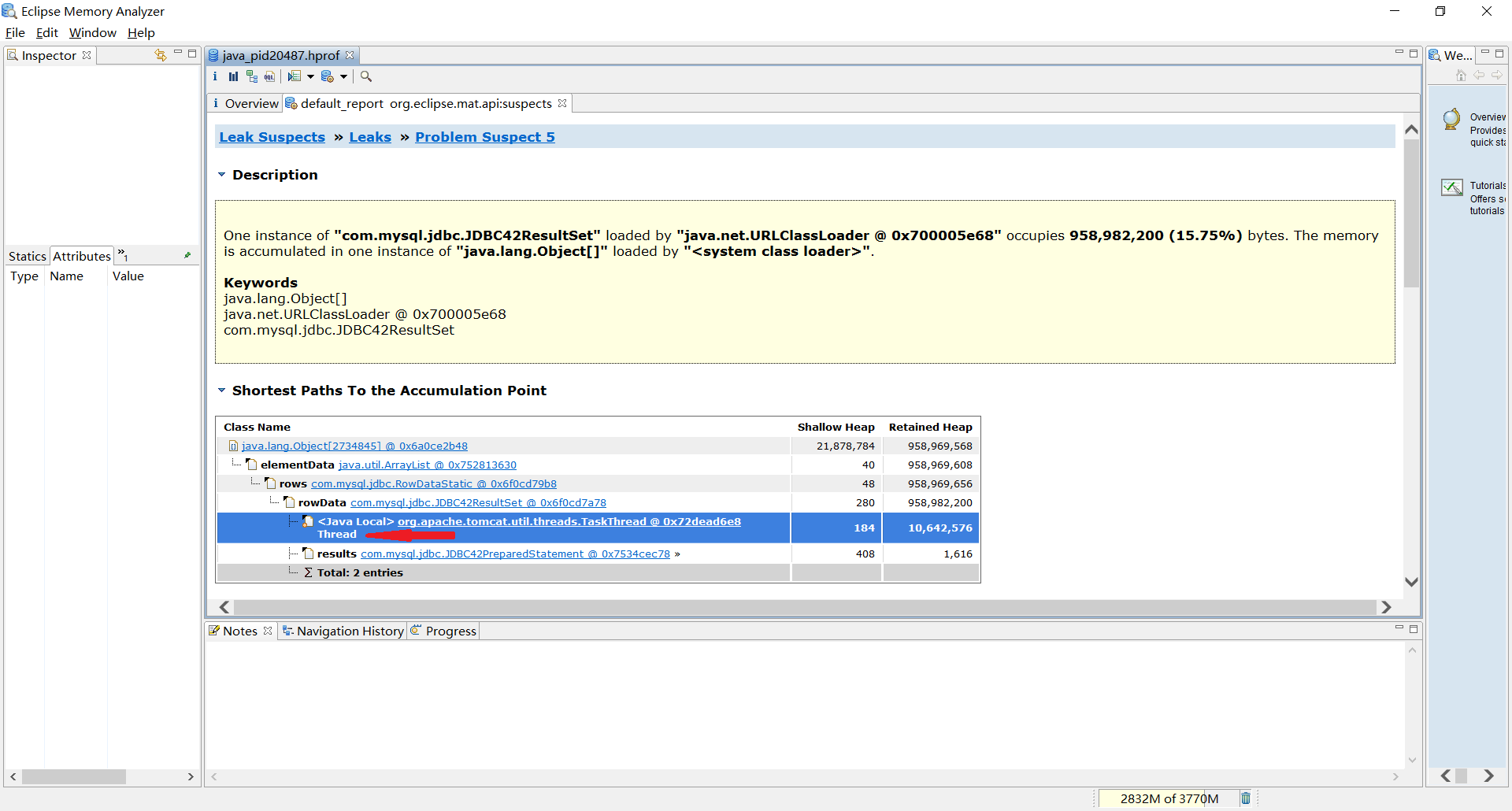Follow the Leak Suspects breadcrumb link
Viewport: 1512px width, 811px height.
(272, 137)
